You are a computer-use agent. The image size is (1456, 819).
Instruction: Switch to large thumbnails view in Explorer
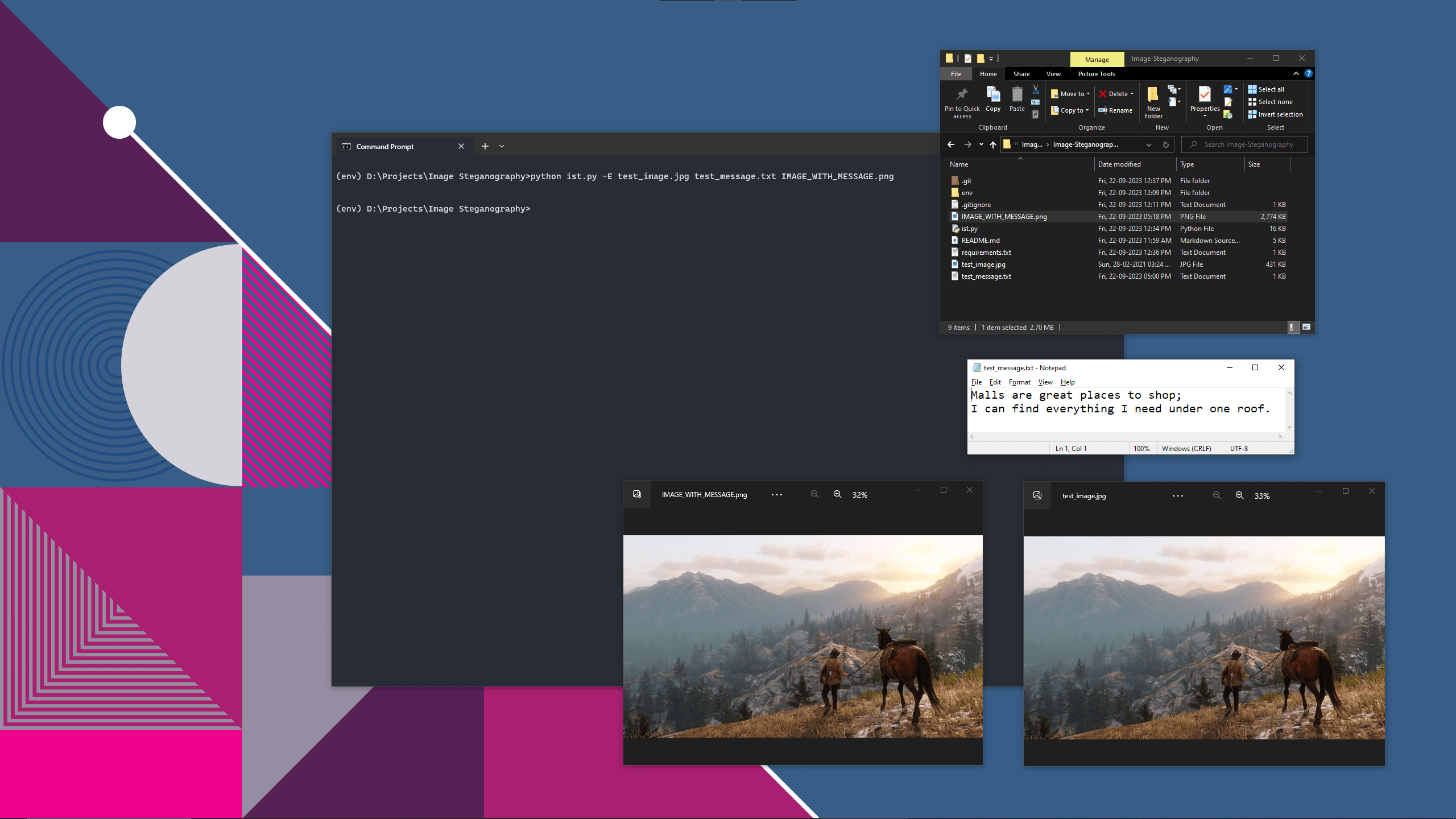pos(1306,327)
